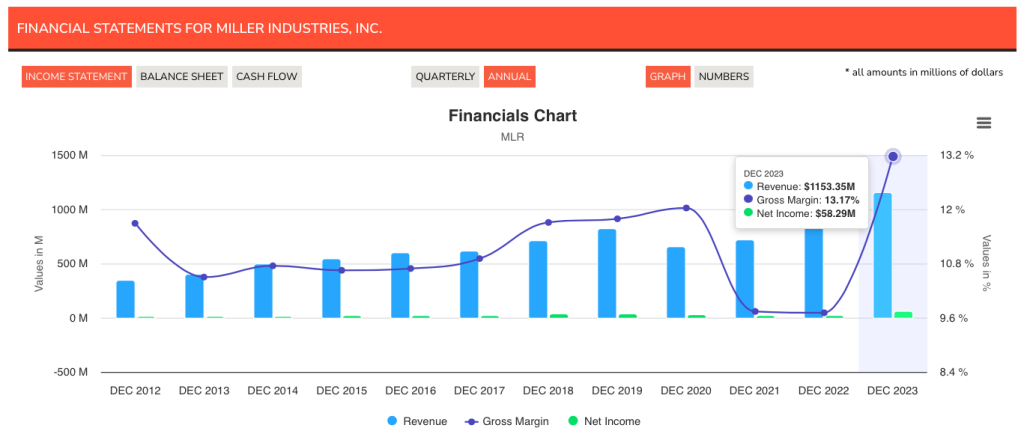Click the 'Financial Statements for Miller Industries' header
The image size is (1024, 434).
tap(200, 29)
